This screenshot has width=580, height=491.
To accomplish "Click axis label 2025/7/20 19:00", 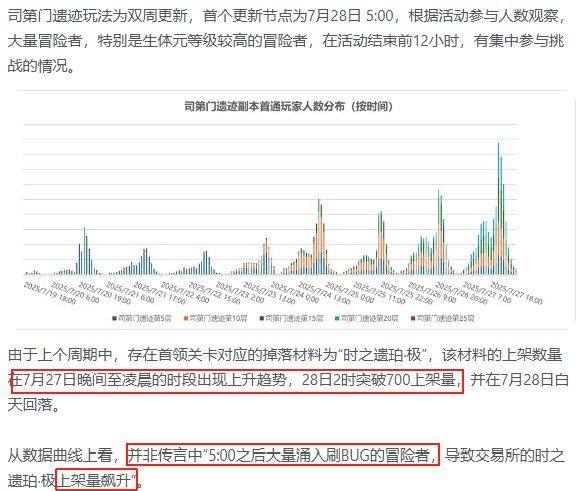I will (x=105, y=293).
